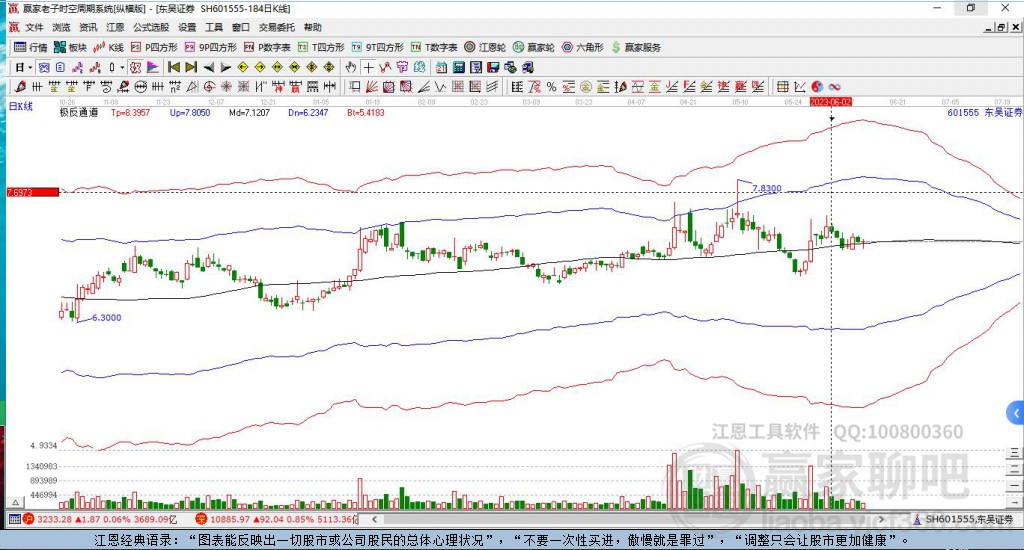The image size is (1024, 550).
Task: Jump to last bar with skip-to-end icon
Action: 191,67
